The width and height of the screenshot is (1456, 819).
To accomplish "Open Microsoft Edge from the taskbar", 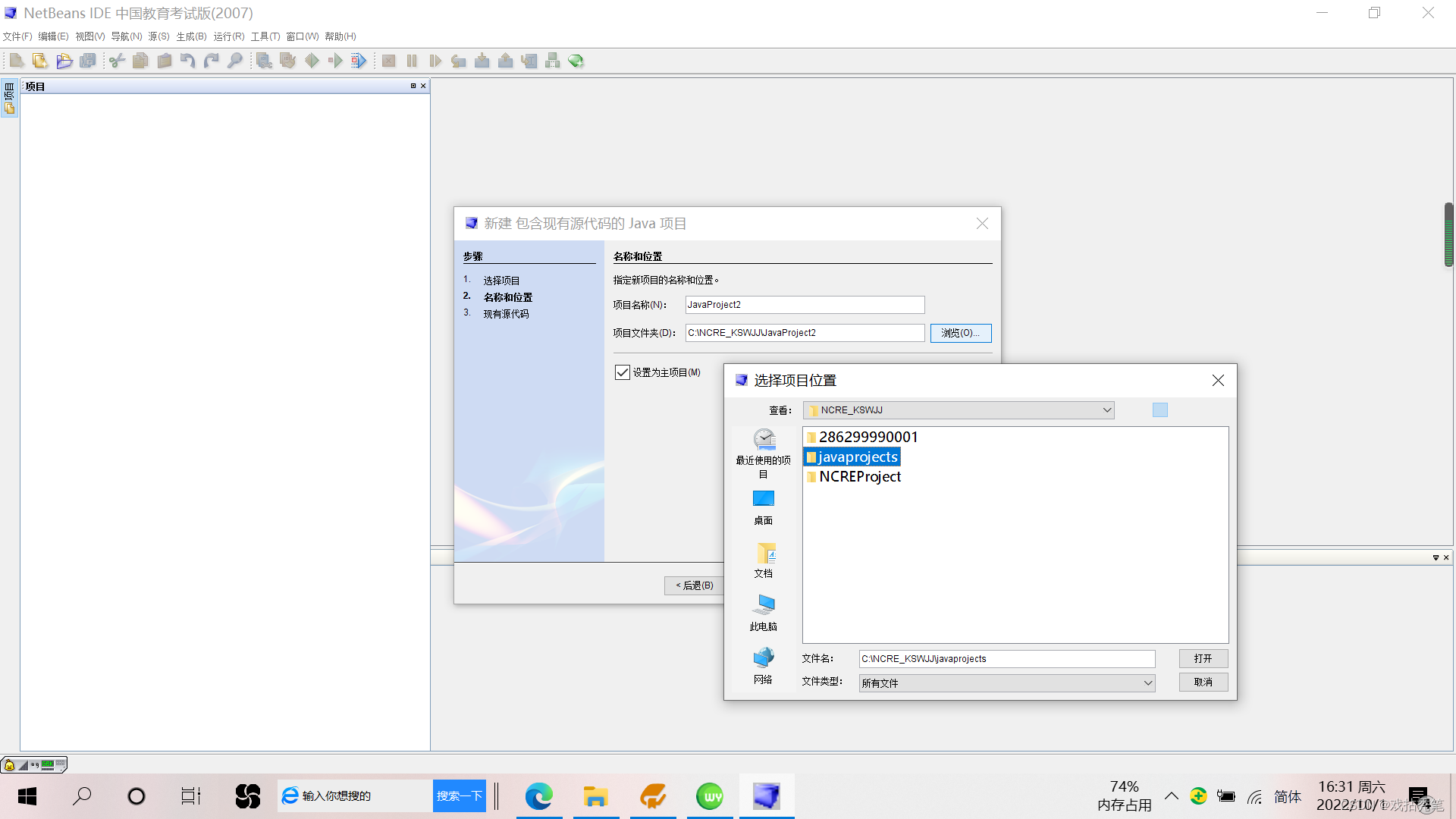I will click(x=539, y=796).
